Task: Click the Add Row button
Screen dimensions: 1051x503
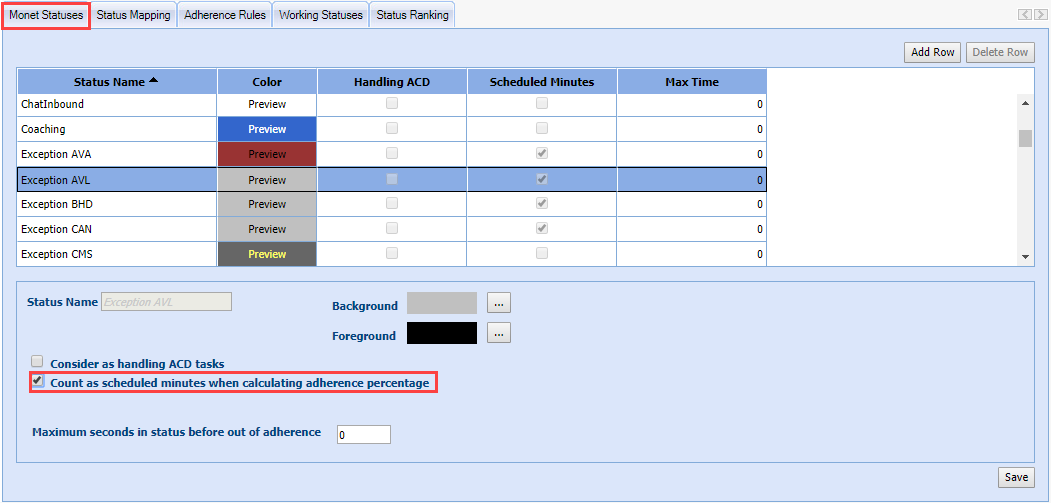Action: point(932,52)
